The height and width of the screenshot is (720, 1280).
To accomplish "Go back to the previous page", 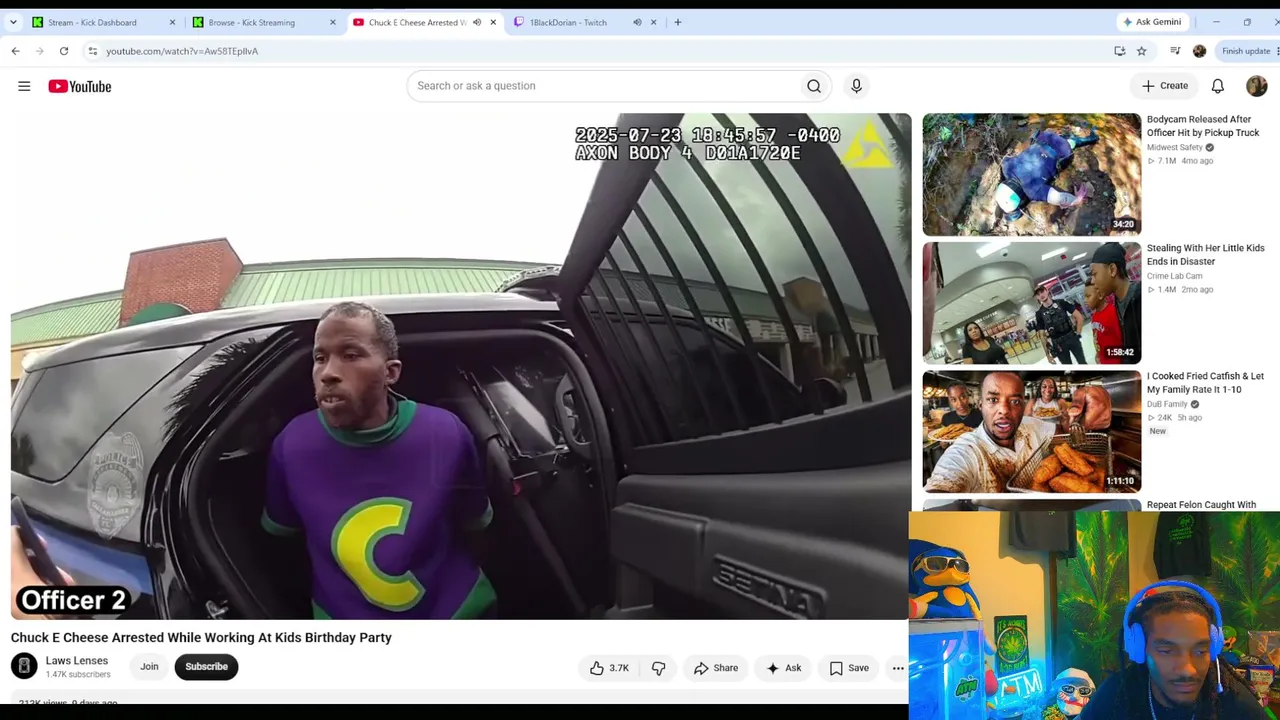I will pos(15,51).
